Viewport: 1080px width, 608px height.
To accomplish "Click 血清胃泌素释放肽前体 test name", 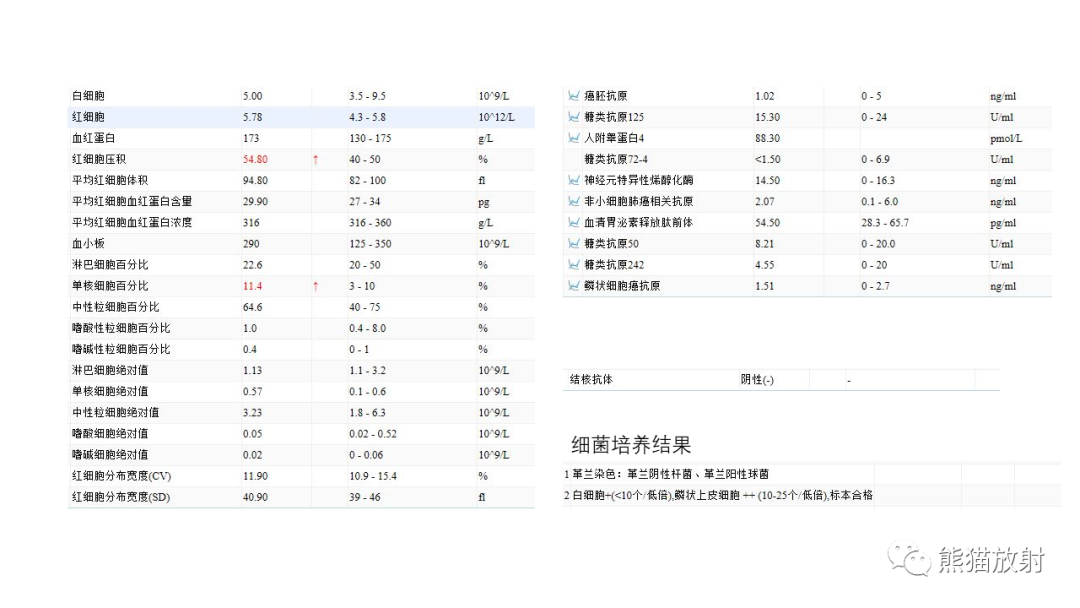I will click(638, 222).
